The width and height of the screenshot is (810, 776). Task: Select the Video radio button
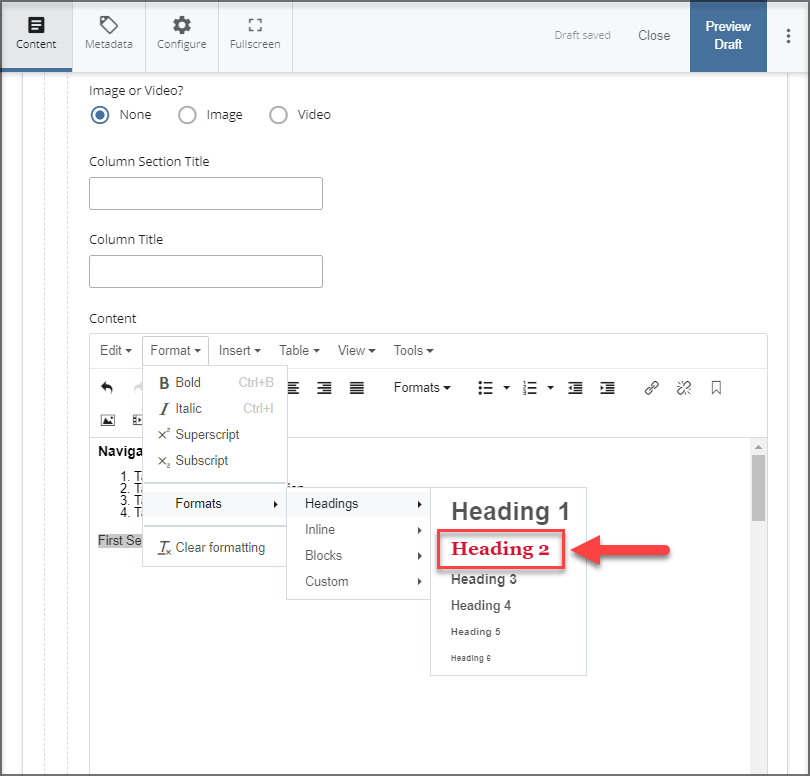click(x=278, y=115)
